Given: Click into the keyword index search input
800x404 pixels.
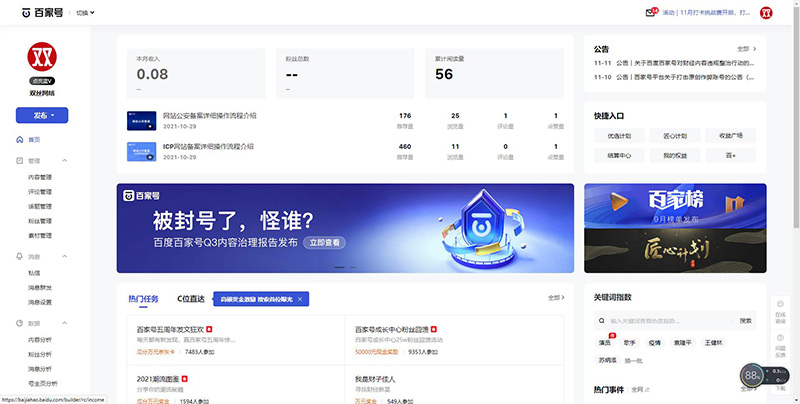Looking at the screenshot, I should point(668,321).
